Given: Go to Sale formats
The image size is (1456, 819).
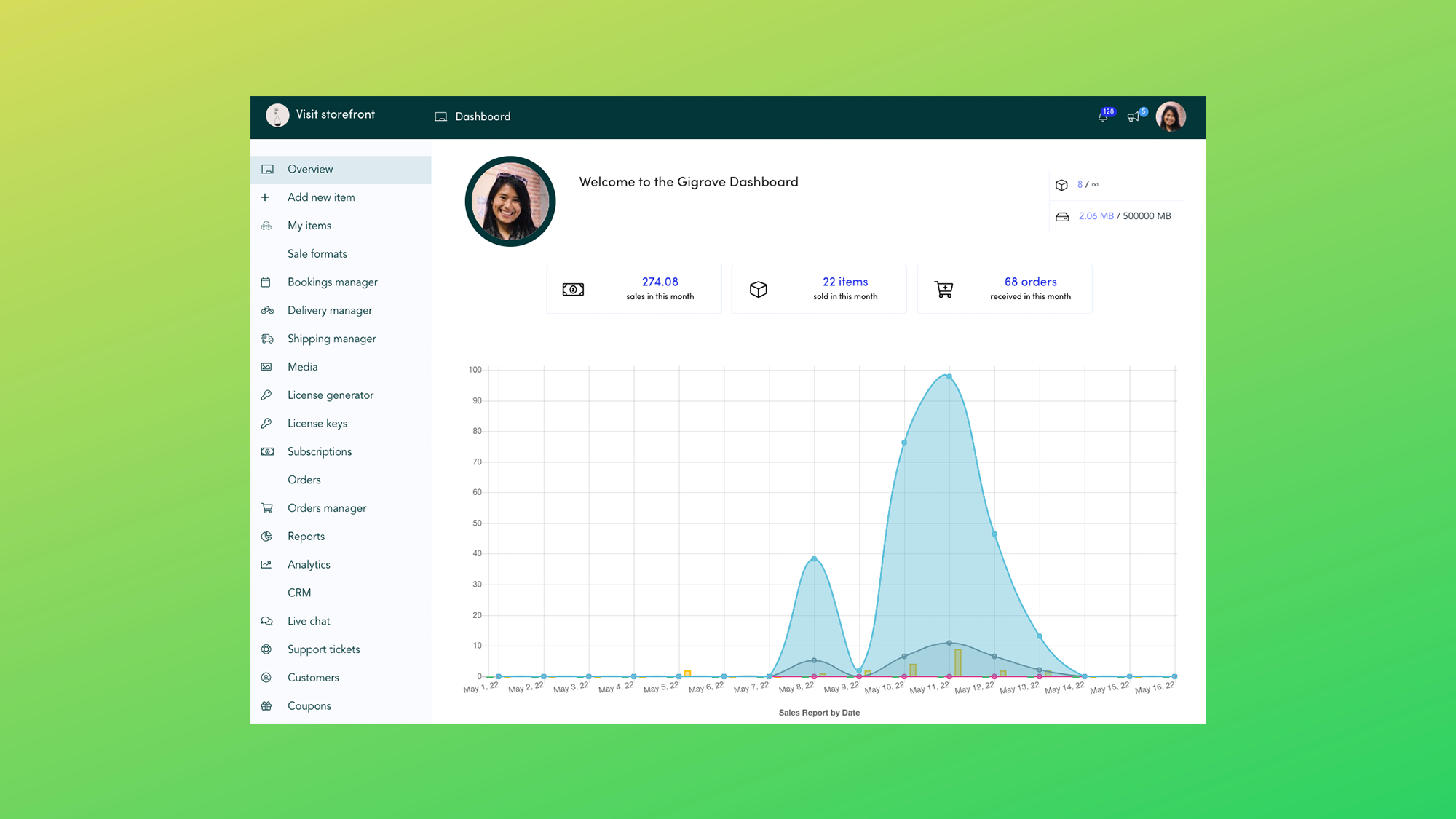Looking at the screenshot, I should point(317,254).
